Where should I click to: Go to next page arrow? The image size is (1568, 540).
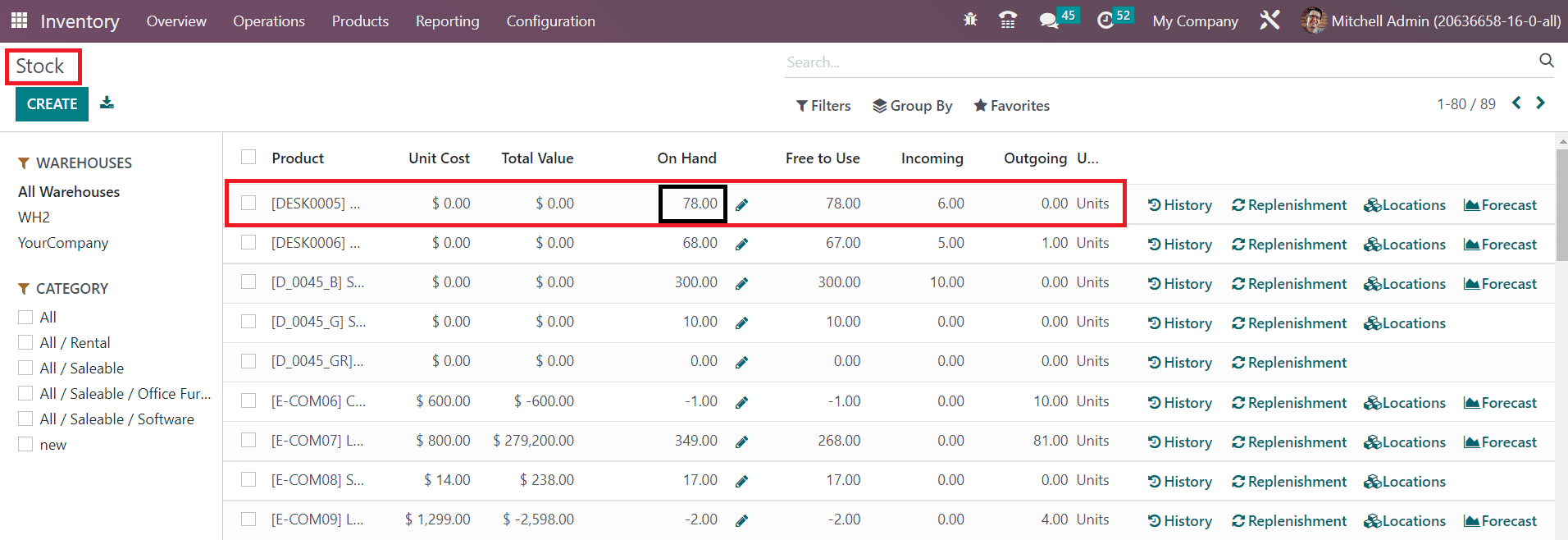(1540, 103)
